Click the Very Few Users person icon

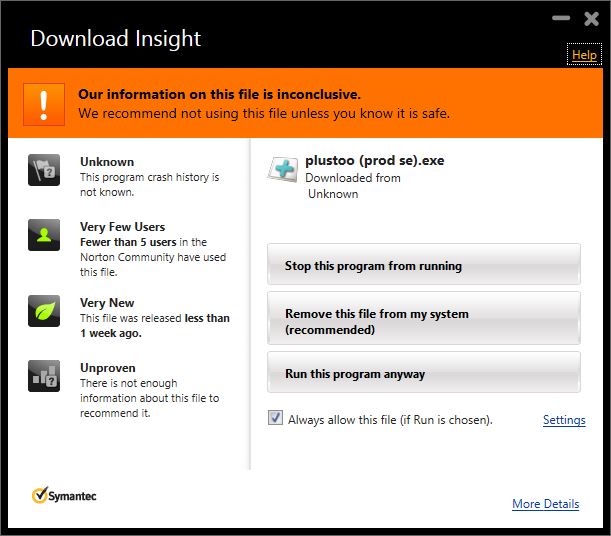[44, 235]
